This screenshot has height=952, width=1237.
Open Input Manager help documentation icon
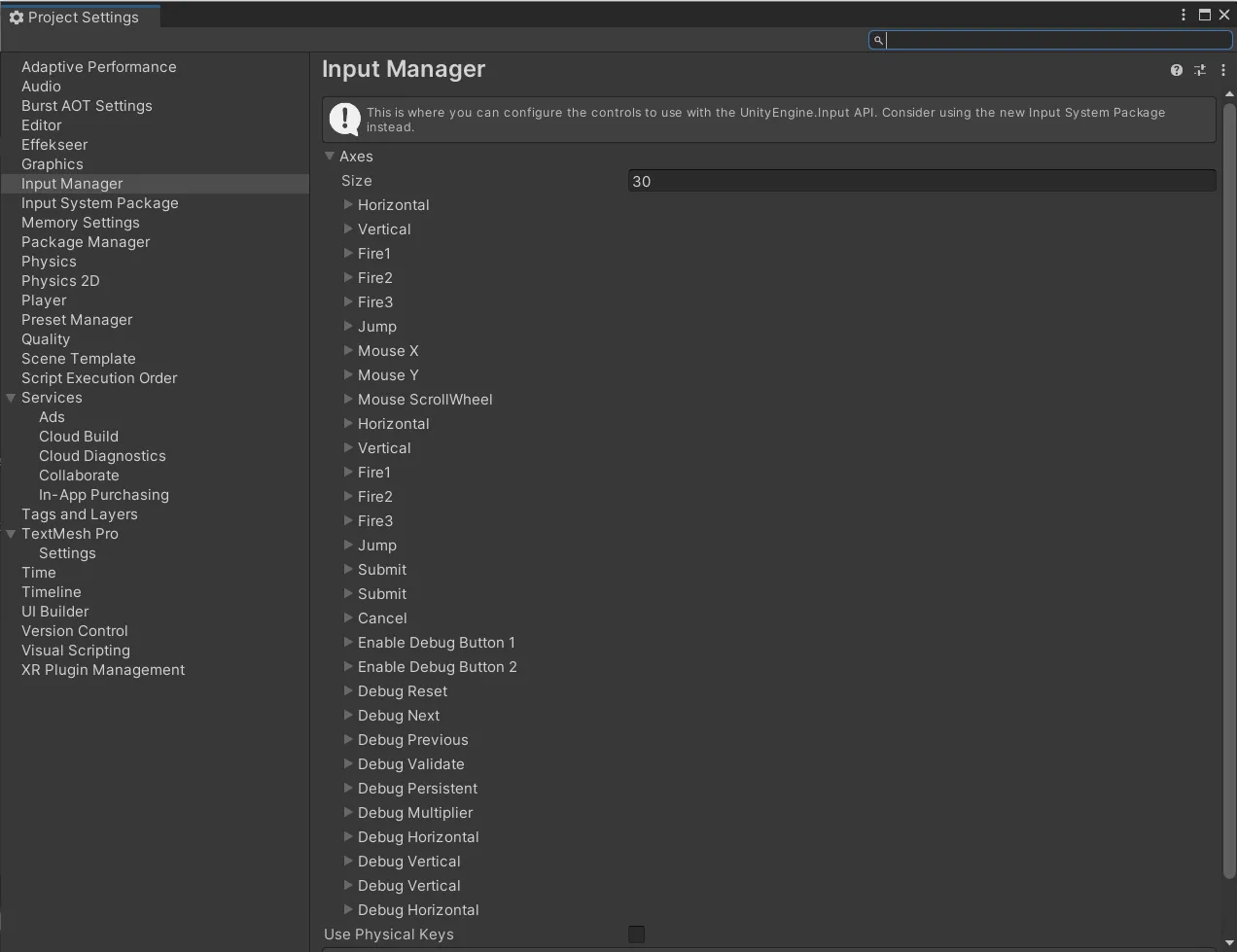tap(1177, 70)
